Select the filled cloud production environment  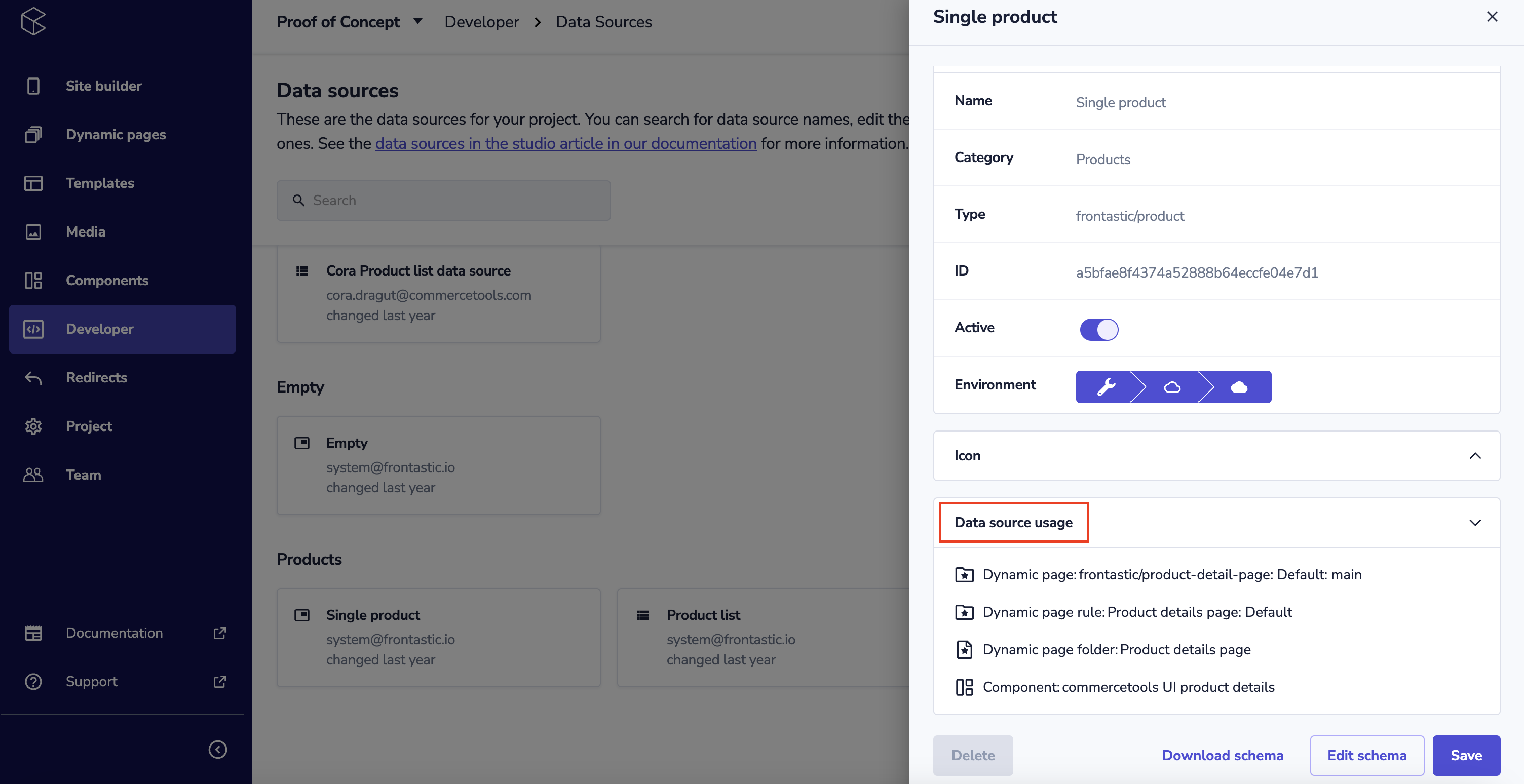point(1239,387)
